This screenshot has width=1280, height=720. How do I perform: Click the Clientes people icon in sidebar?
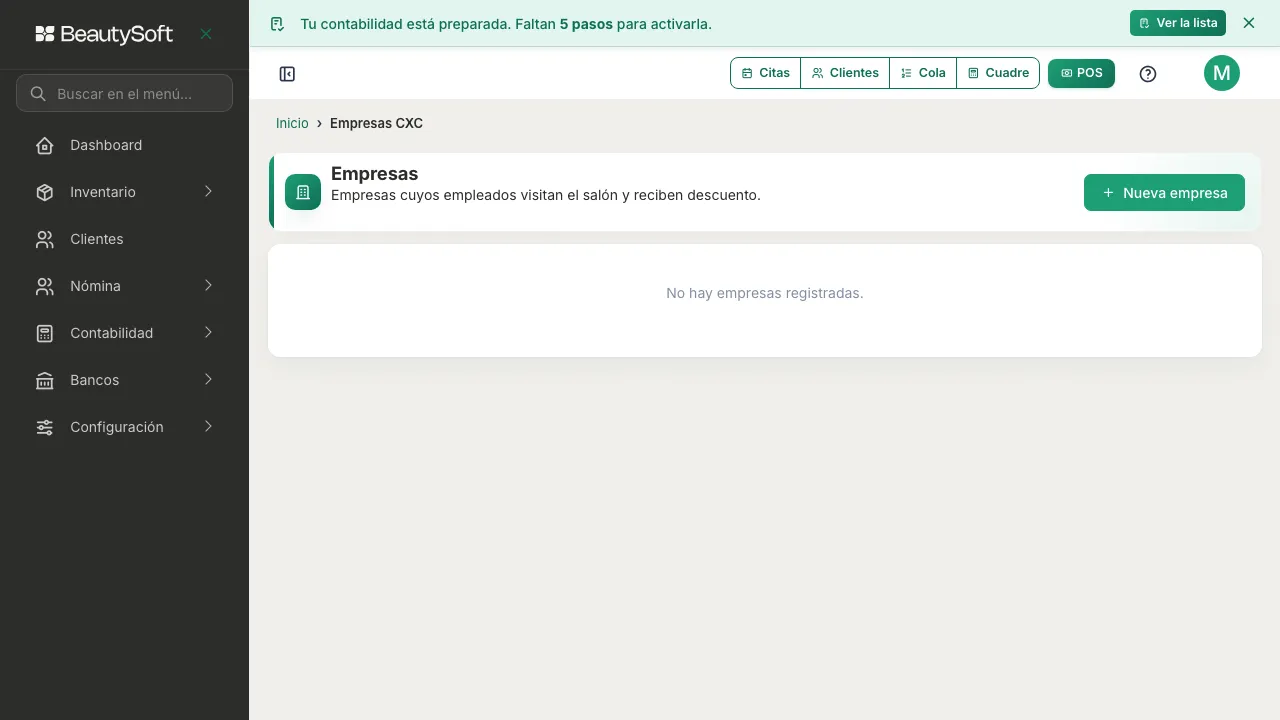tap(45, 239)
